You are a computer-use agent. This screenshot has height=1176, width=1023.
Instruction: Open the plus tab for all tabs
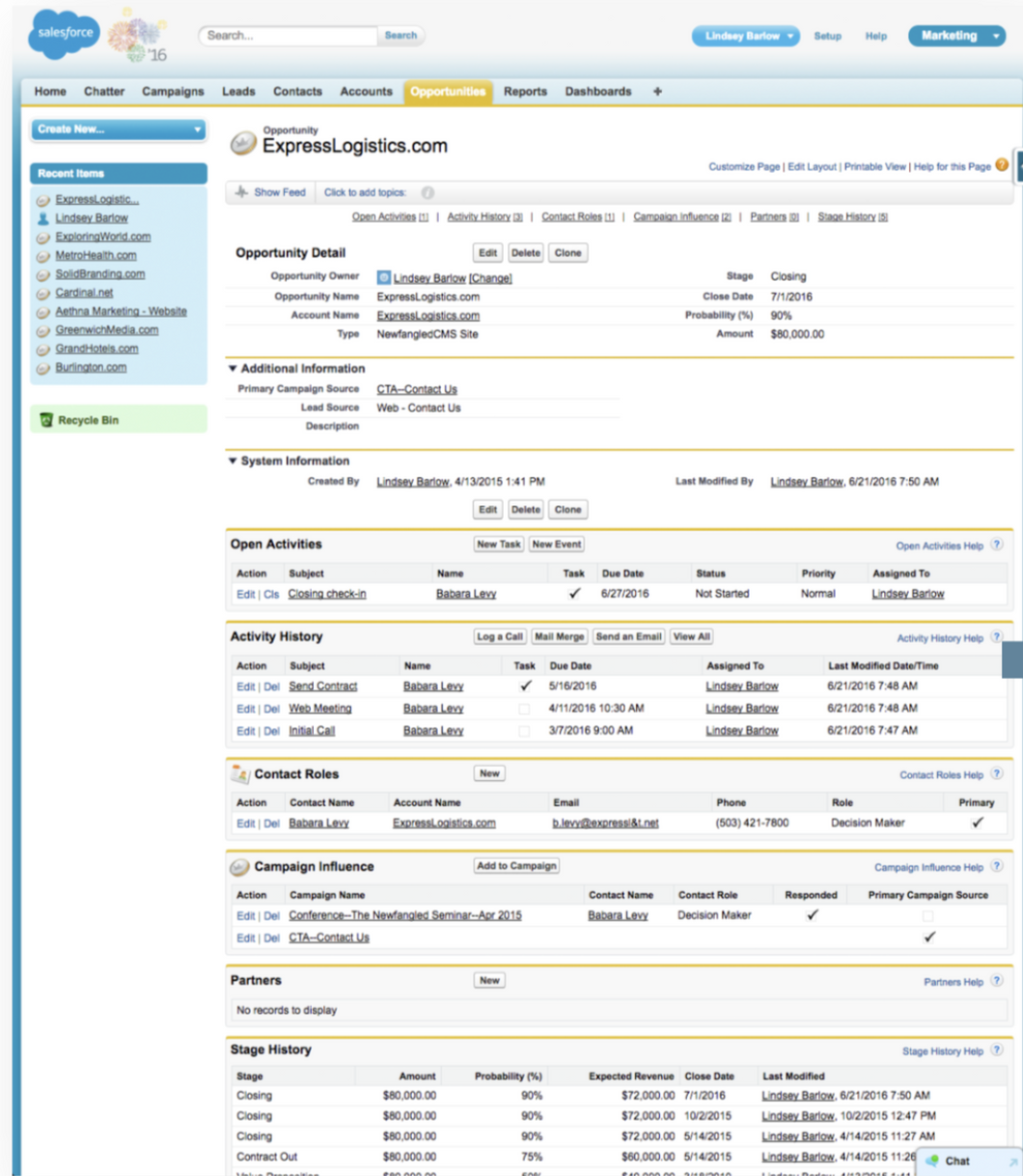point(657,92)
